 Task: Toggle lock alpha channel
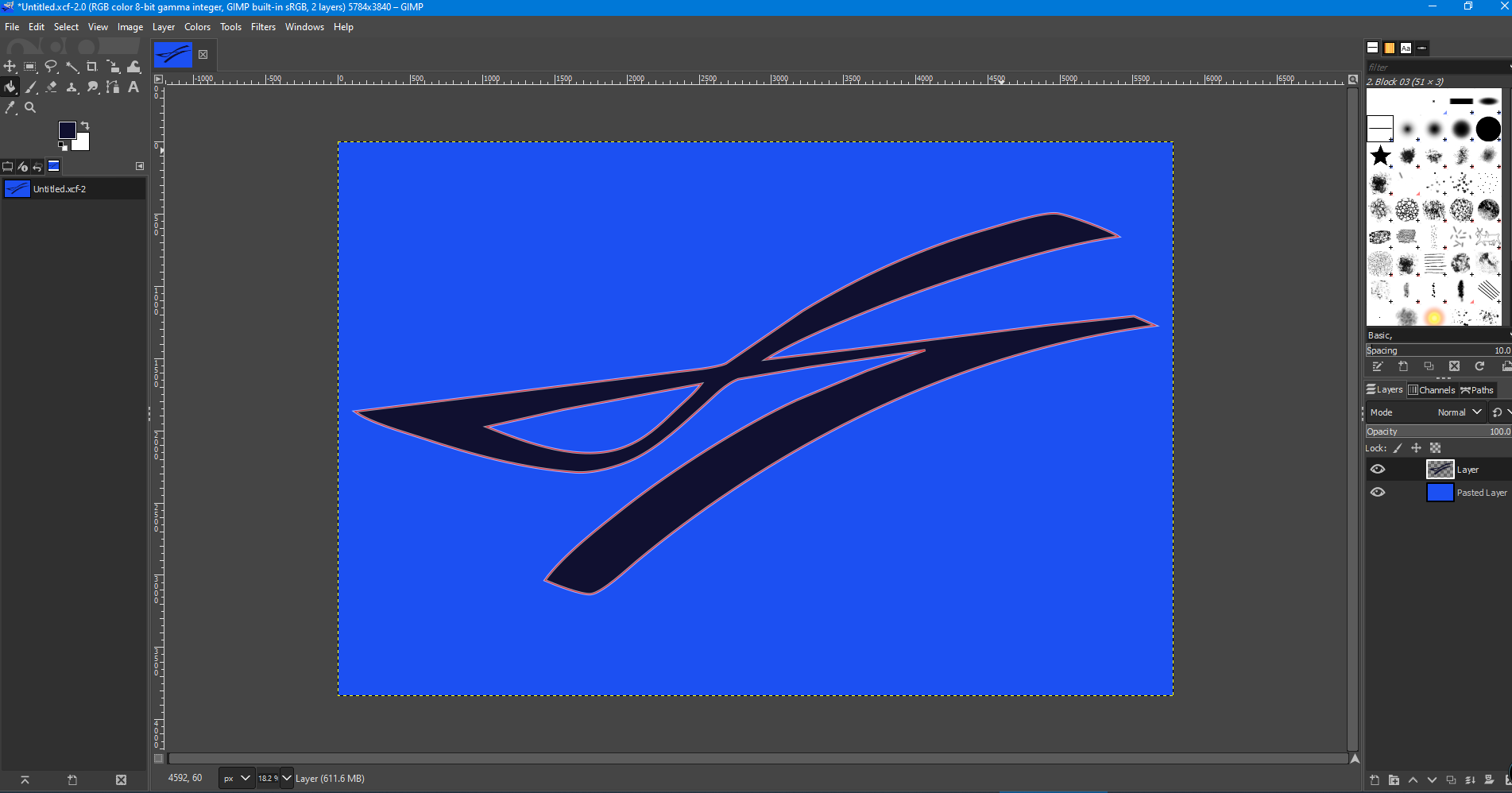coord(1435,448)
